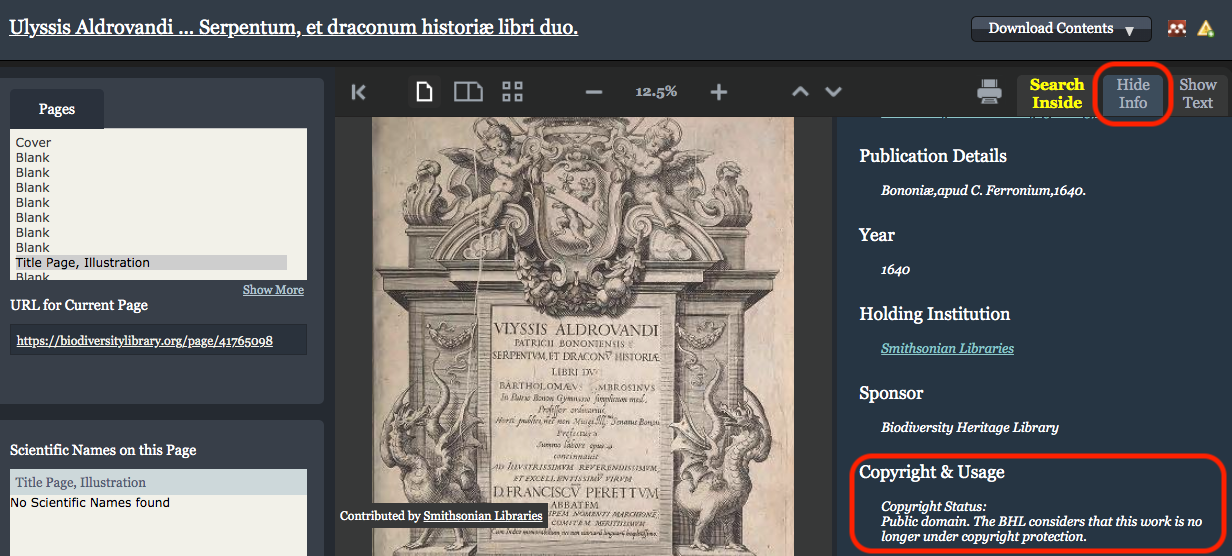Open the Mendeley icon in header
Image resolution: width=1232 pixels, height=556 pixels.
pos(1177,29)
